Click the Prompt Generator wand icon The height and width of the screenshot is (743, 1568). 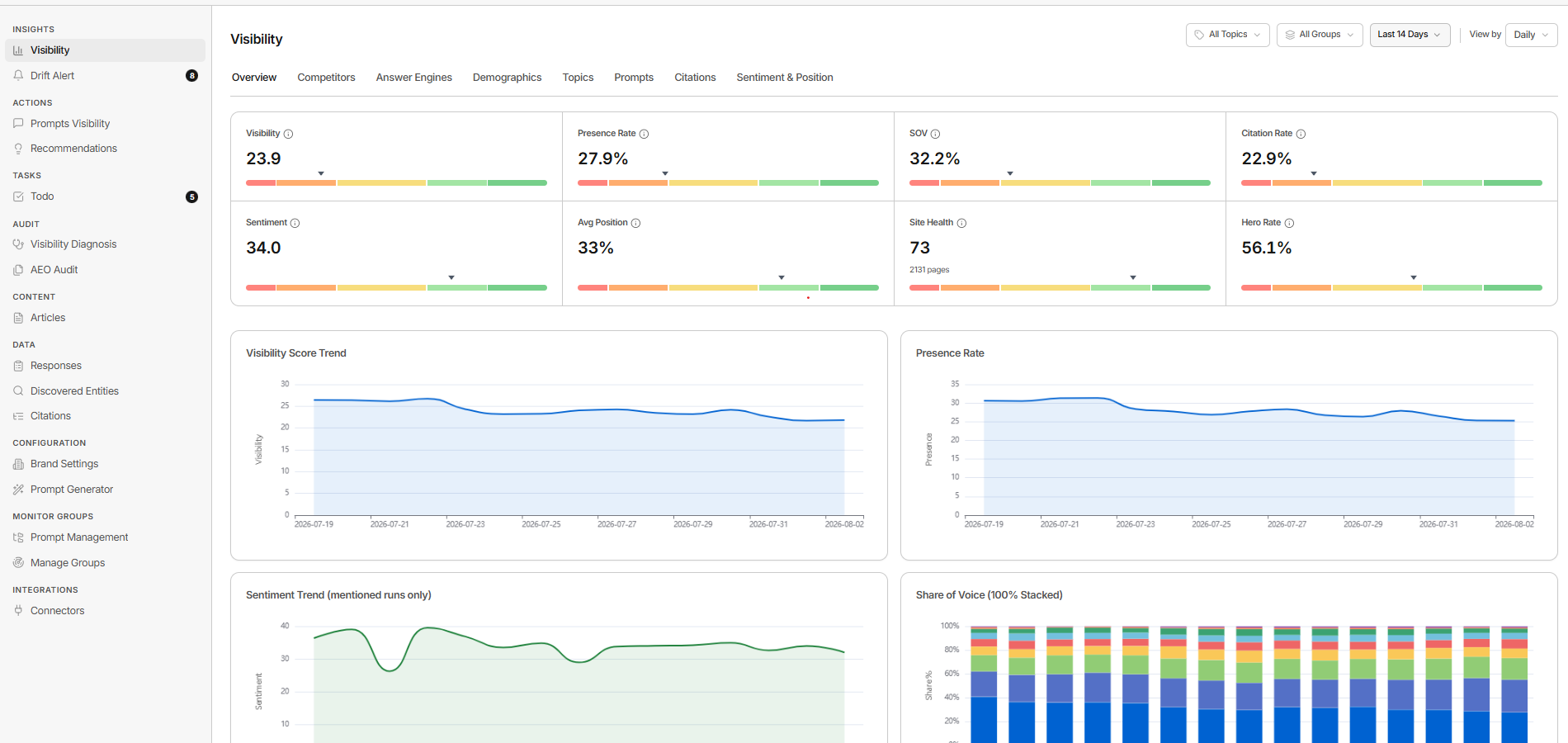18,490
